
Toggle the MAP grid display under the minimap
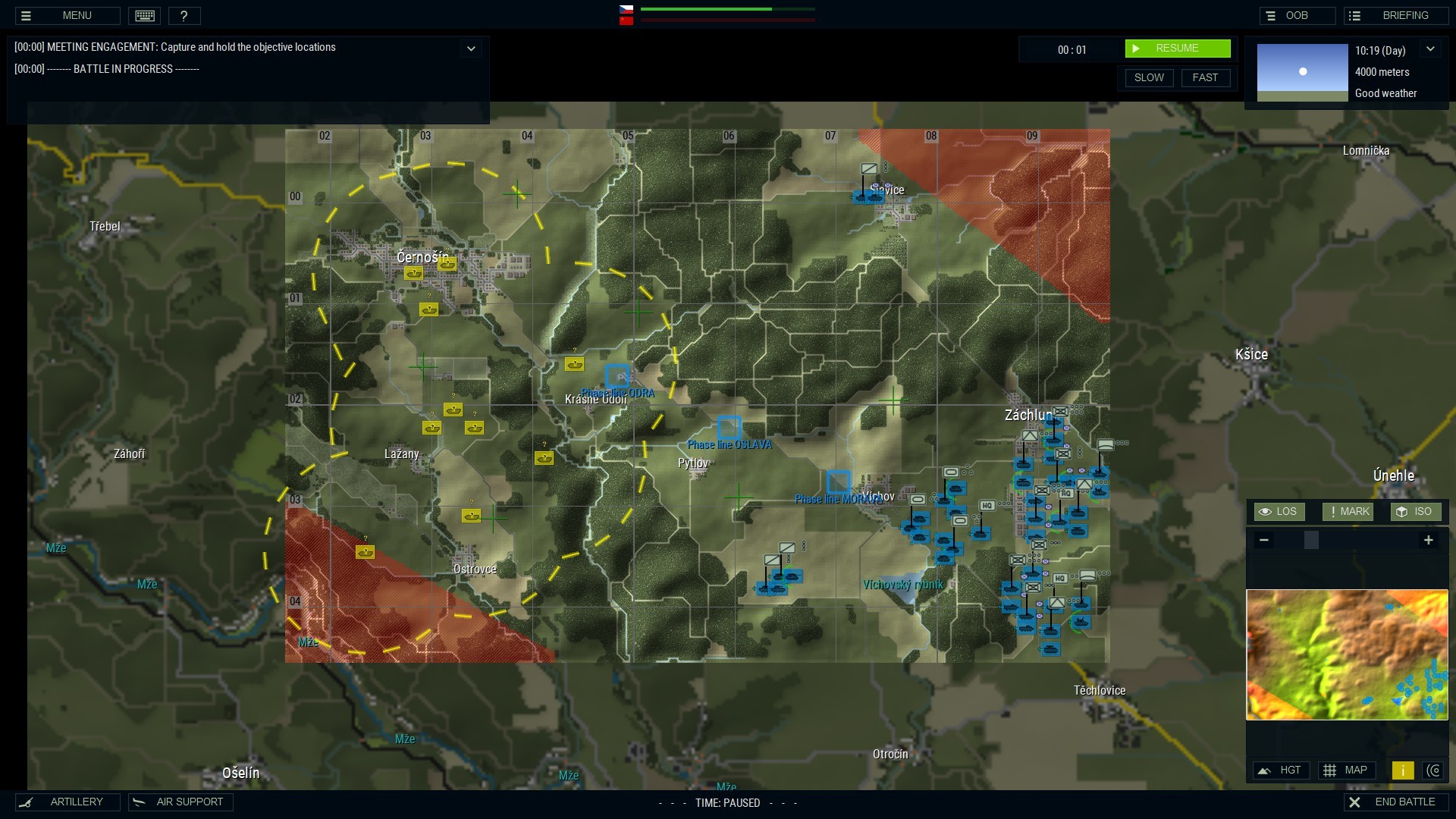1346,770
